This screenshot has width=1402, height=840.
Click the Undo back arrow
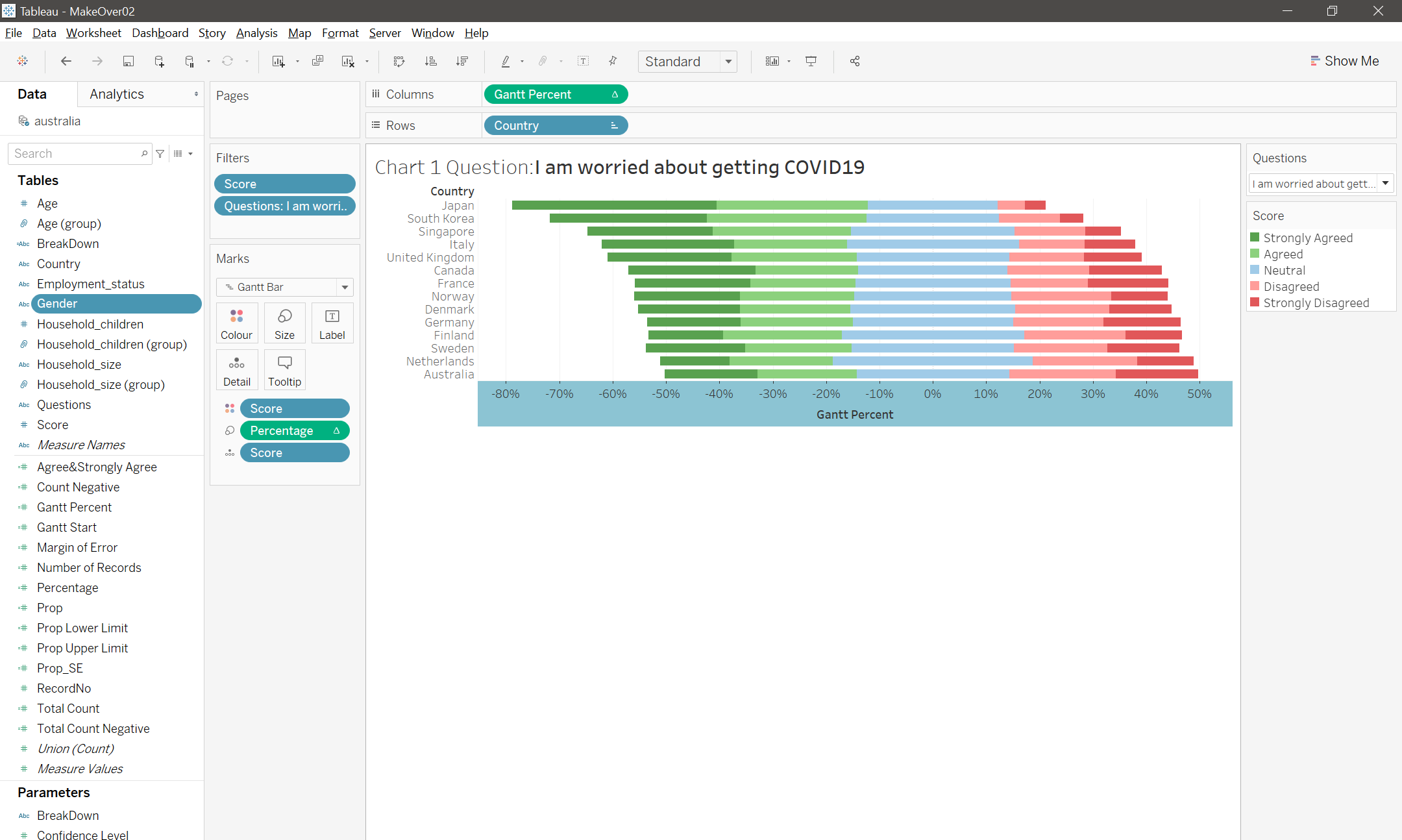(x=66, y=61)
